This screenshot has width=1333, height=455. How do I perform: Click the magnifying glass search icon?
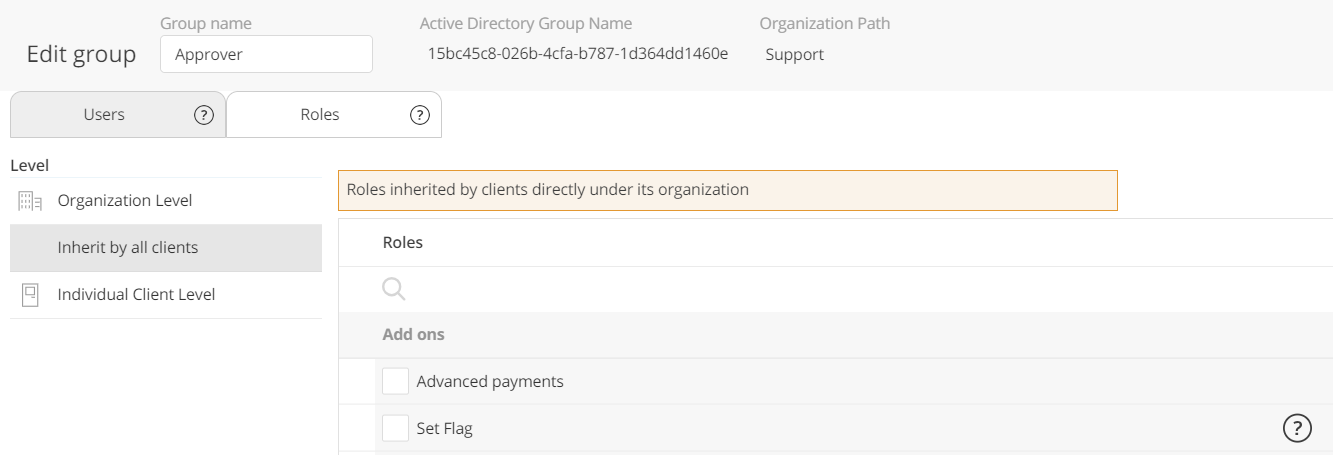(394, 289)
